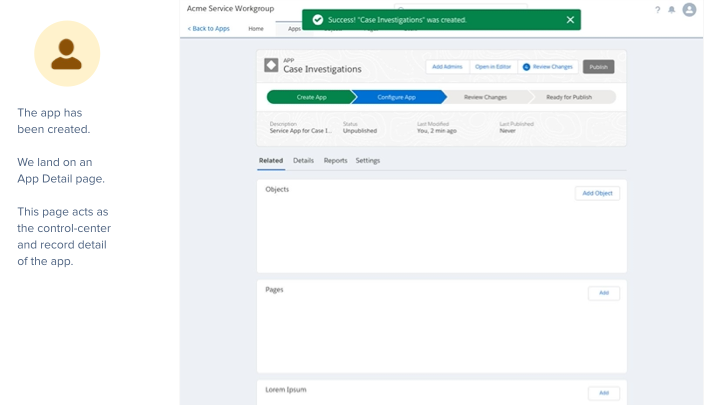Click the green success checkmark icon
Image resolution: width=720 pixels, height=405 pixels.
[x=318, y=20]
